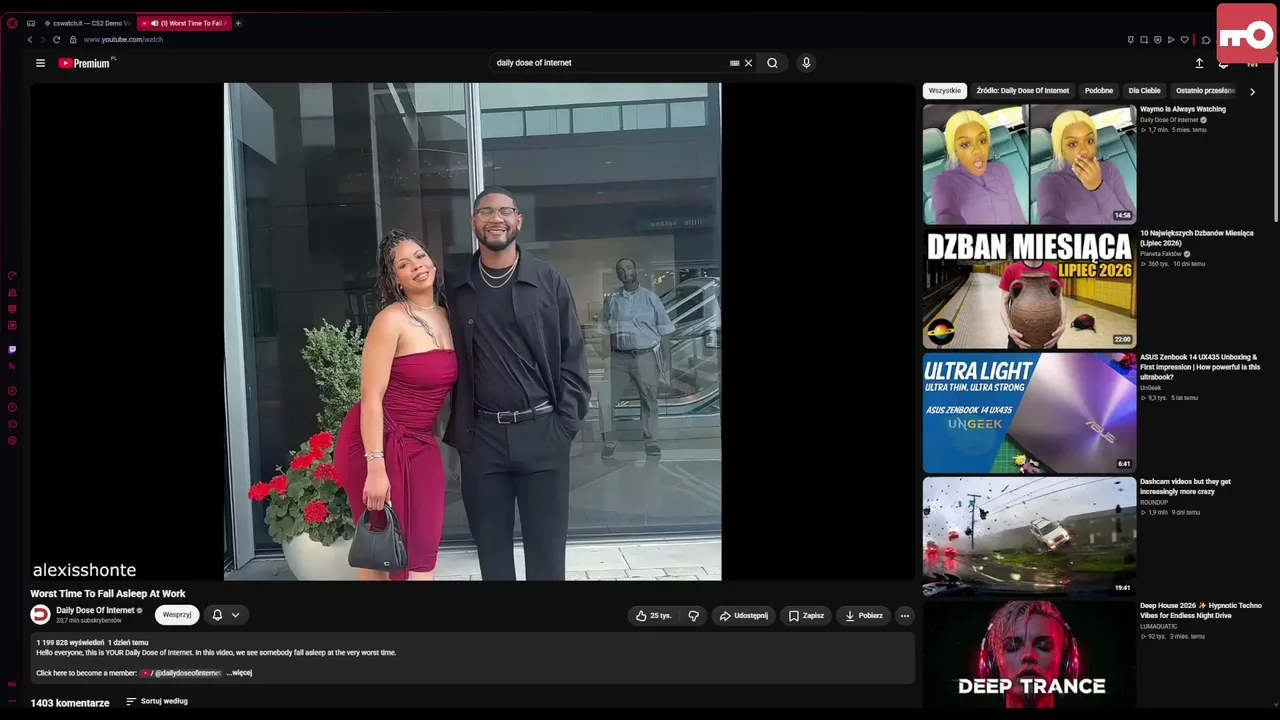Viewport: 1280px width, 720px height.
Task: Open the Twitch icon in Opera sidebar
Action: point(12,350)
